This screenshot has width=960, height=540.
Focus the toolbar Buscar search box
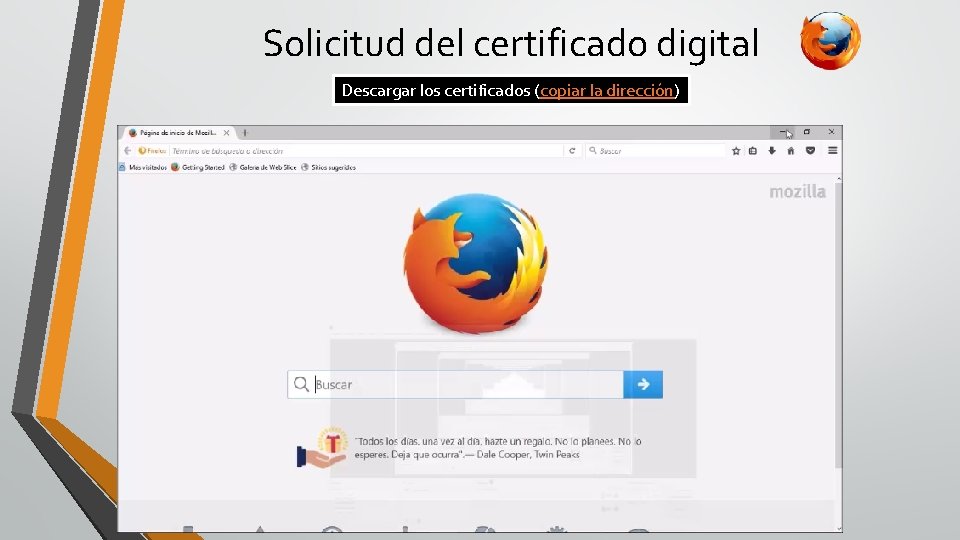656,151
